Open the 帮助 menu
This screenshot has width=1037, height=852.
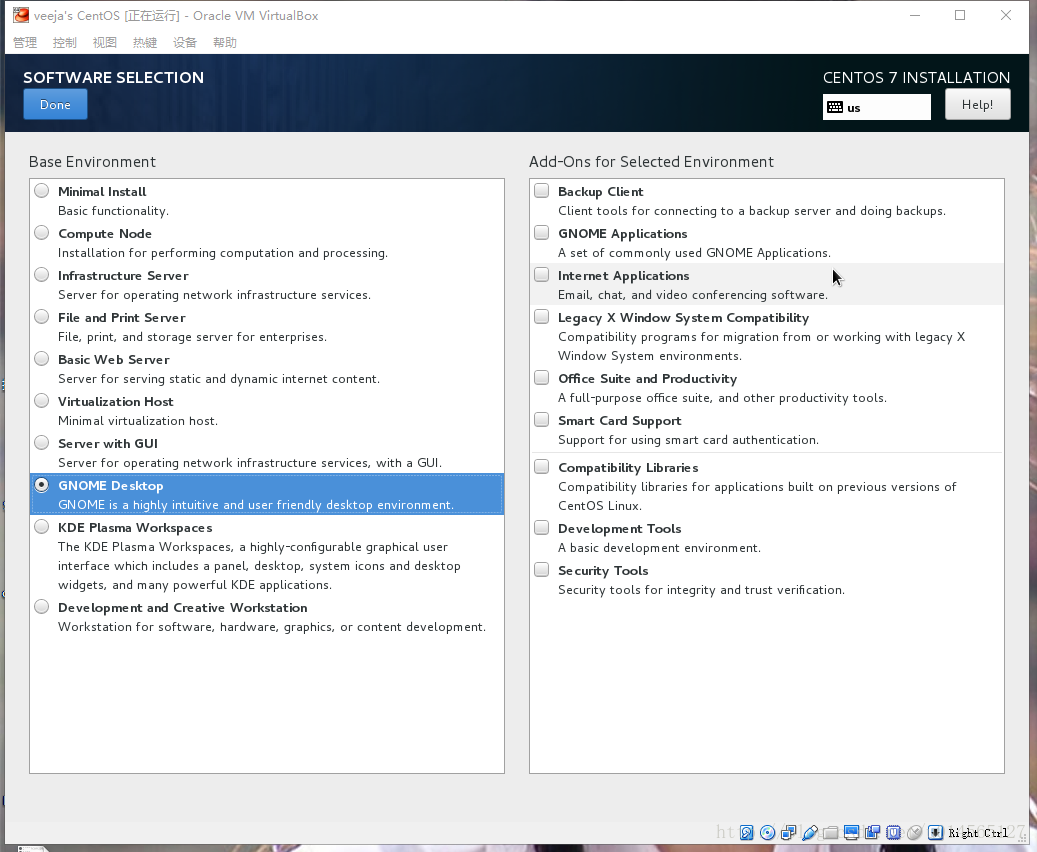pos(225,42)
